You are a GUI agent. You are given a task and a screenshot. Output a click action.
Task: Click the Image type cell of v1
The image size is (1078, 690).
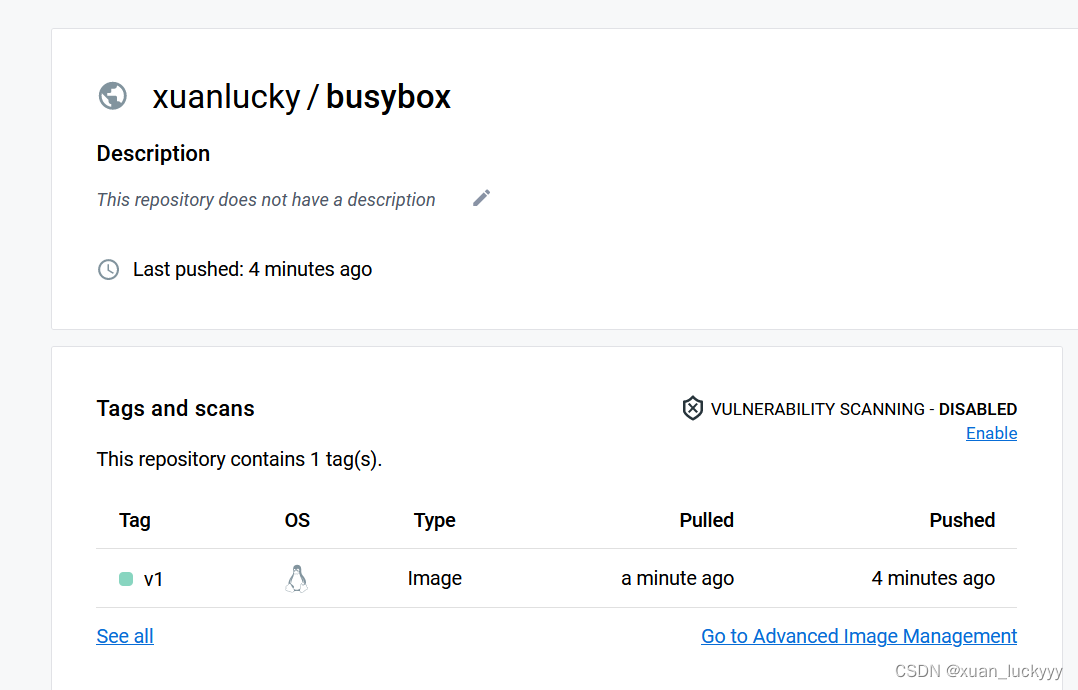434,579
